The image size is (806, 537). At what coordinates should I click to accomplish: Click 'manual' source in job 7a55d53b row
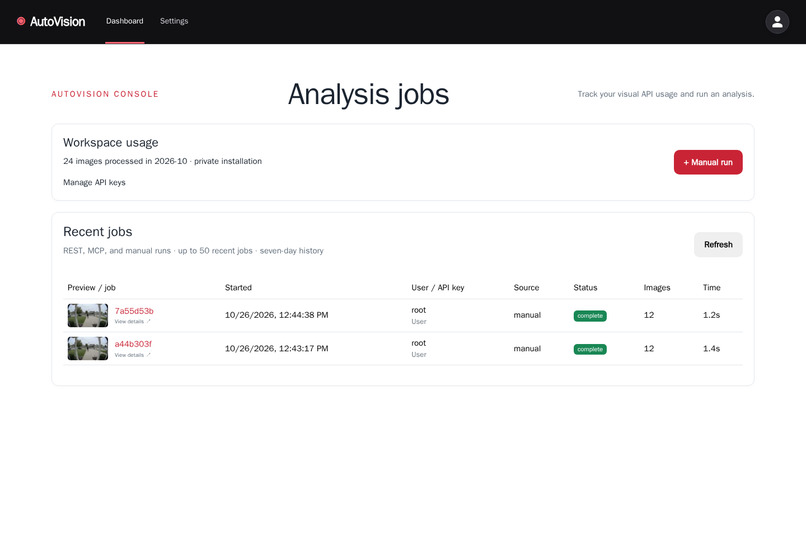click(x=527, y=315)
